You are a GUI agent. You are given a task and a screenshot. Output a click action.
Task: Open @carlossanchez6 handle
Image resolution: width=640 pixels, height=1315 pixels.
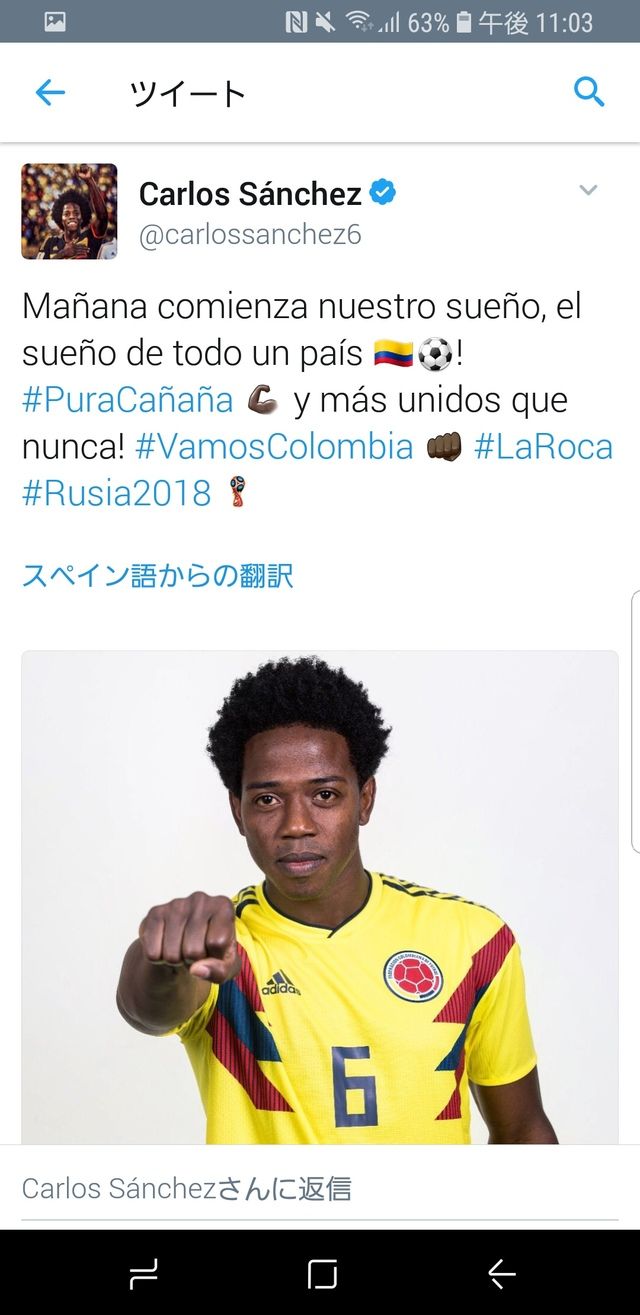click(x=250, y=234)
